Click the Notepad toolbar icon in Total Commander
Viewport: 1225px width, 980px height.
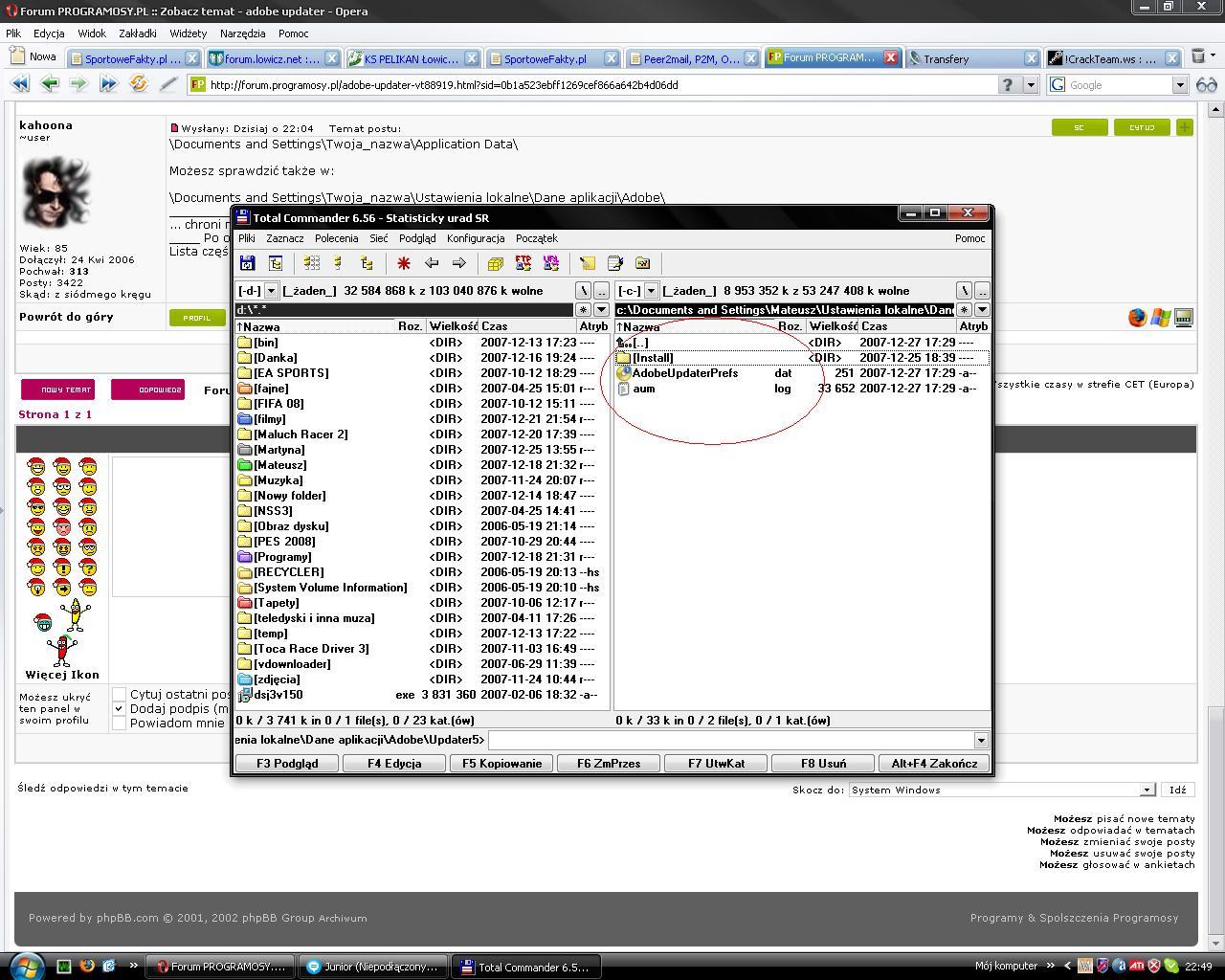coord(615,263)
